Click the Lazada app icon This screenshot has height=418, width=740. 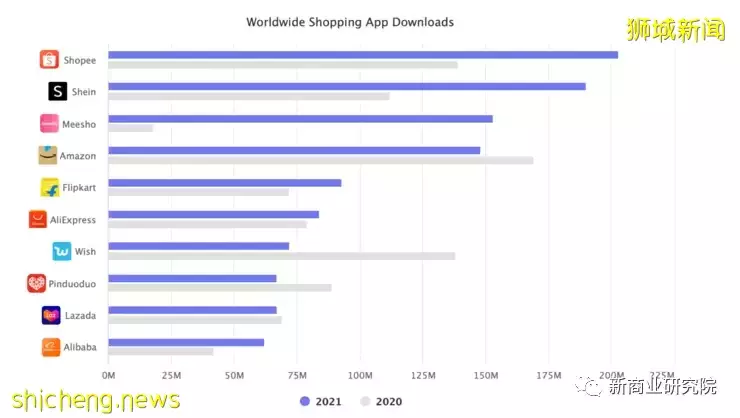[x=51, y=315]
